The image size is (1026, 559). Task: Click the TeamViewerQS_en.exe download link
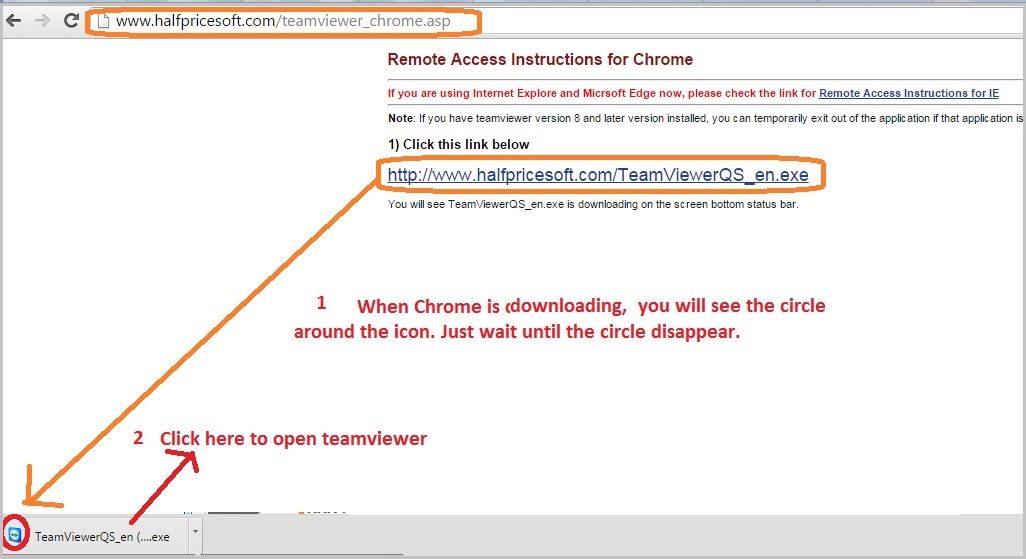[x=598, y=175]
